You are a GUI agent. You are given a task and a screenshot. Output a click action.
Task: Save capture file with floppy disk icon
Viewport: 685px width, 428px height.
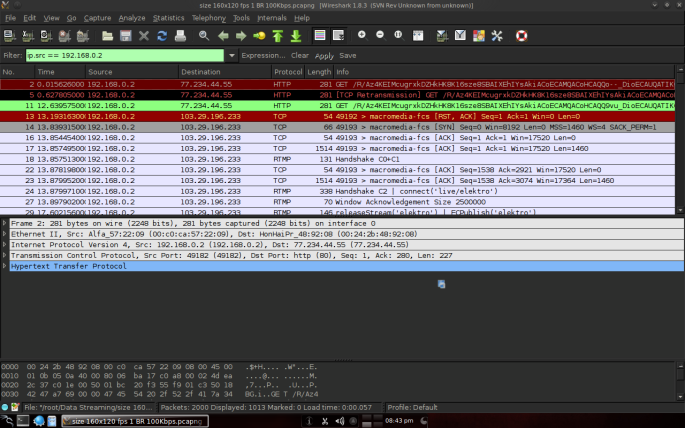click(x=126, y=36)
